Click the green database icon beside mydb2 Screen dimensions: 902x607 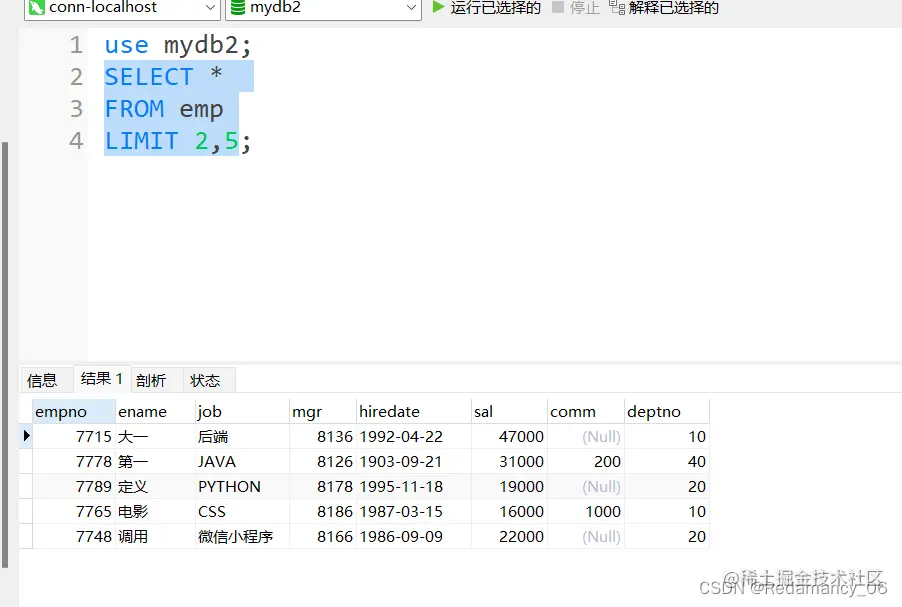click(x=238, y=7)
